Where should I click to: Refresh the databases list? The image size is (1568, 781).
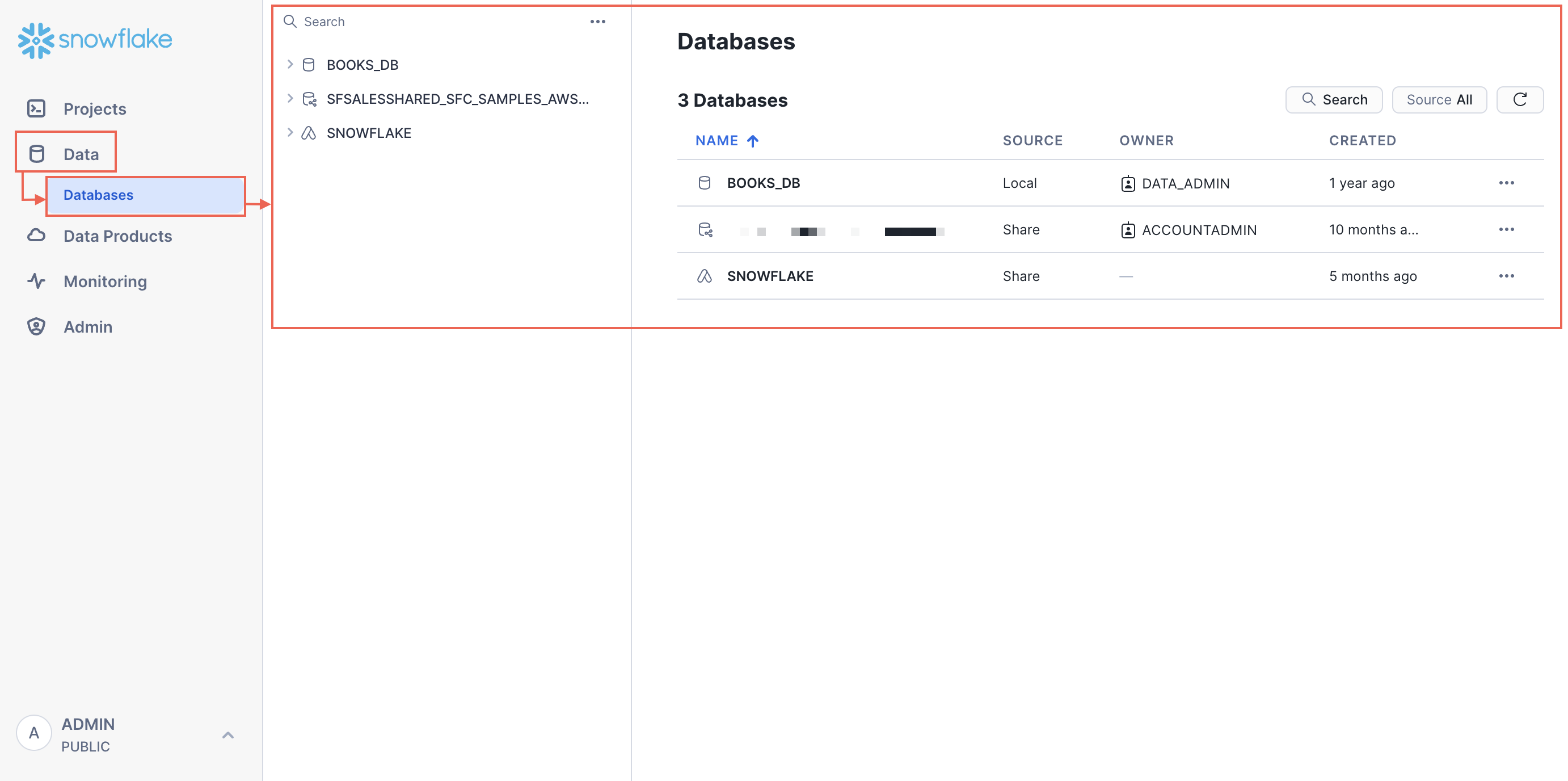tap(1519, 99)
